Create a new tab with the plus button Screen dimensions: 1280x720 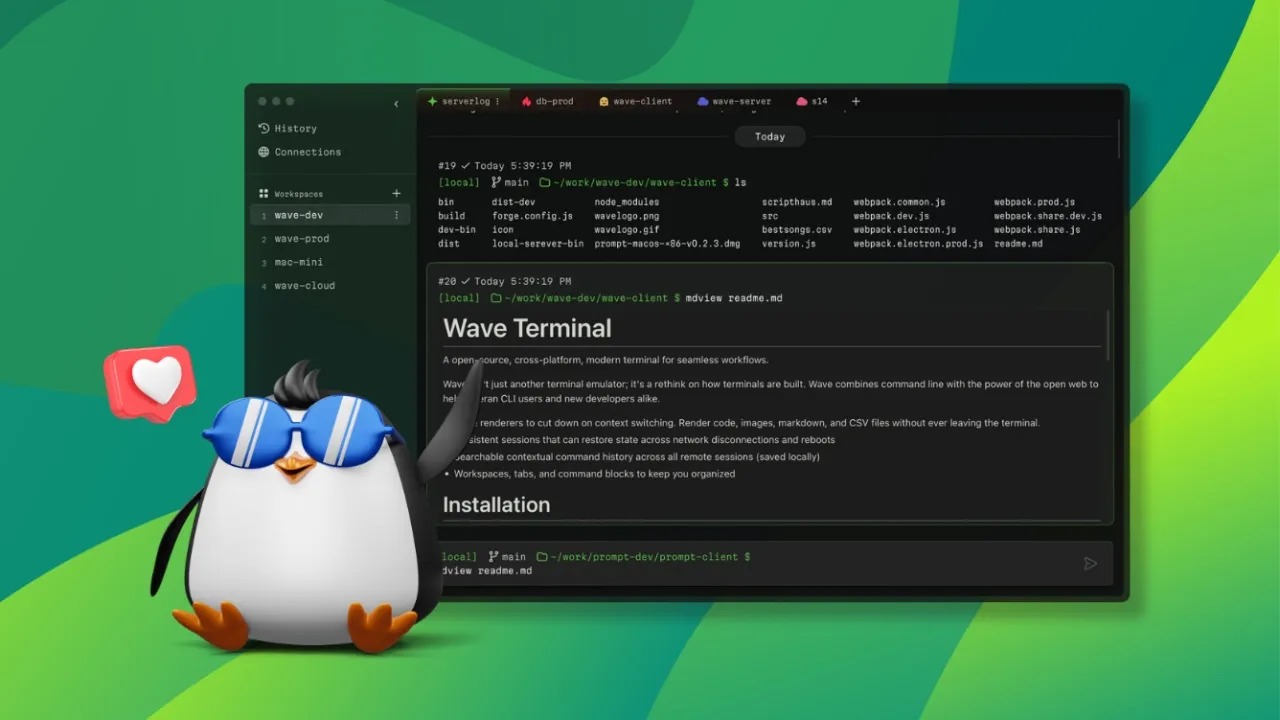(x=856, y=101)
